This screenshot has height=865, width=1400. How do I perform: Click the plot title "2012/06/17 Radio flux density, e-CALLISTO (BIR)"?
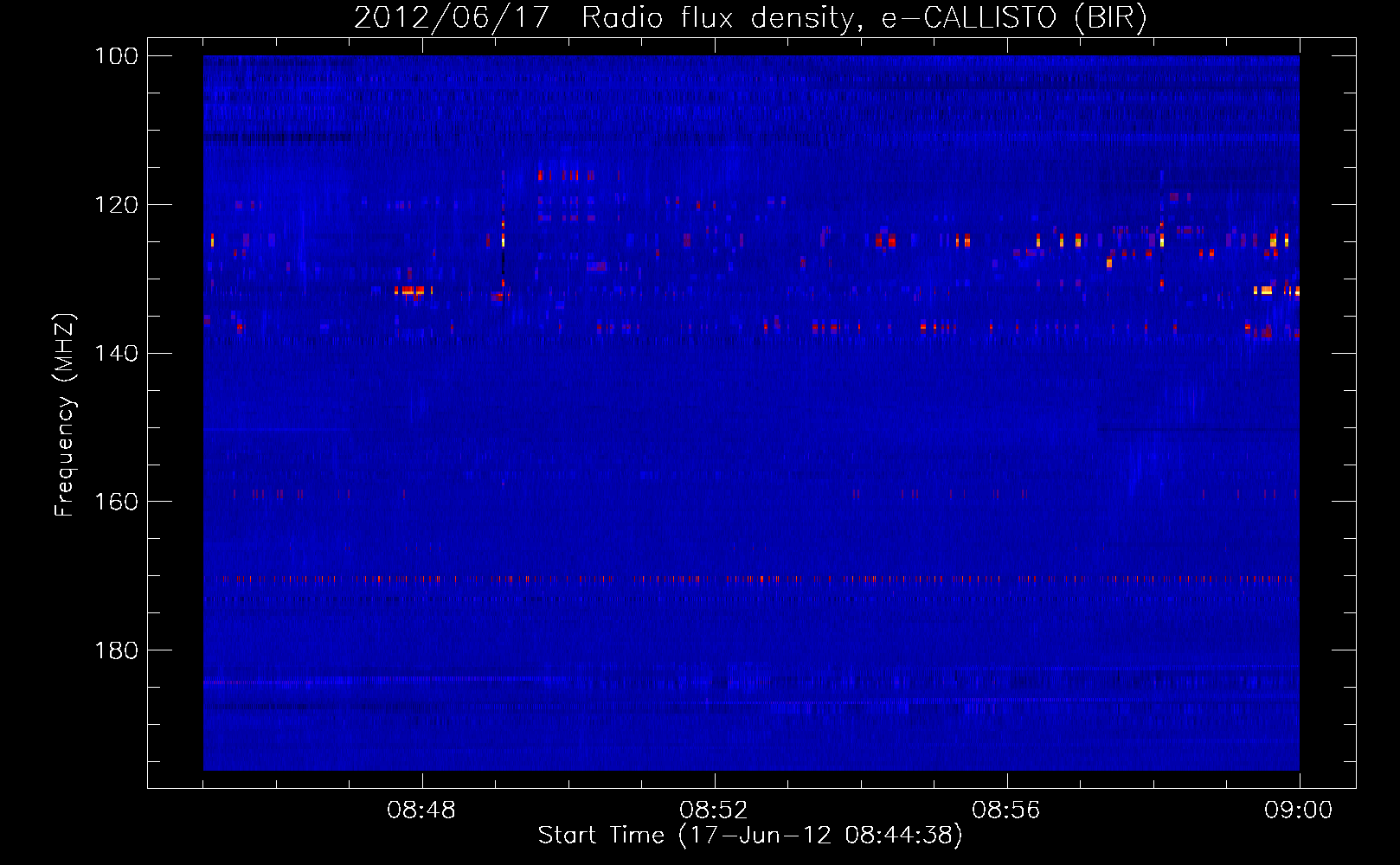coord(750,17)
